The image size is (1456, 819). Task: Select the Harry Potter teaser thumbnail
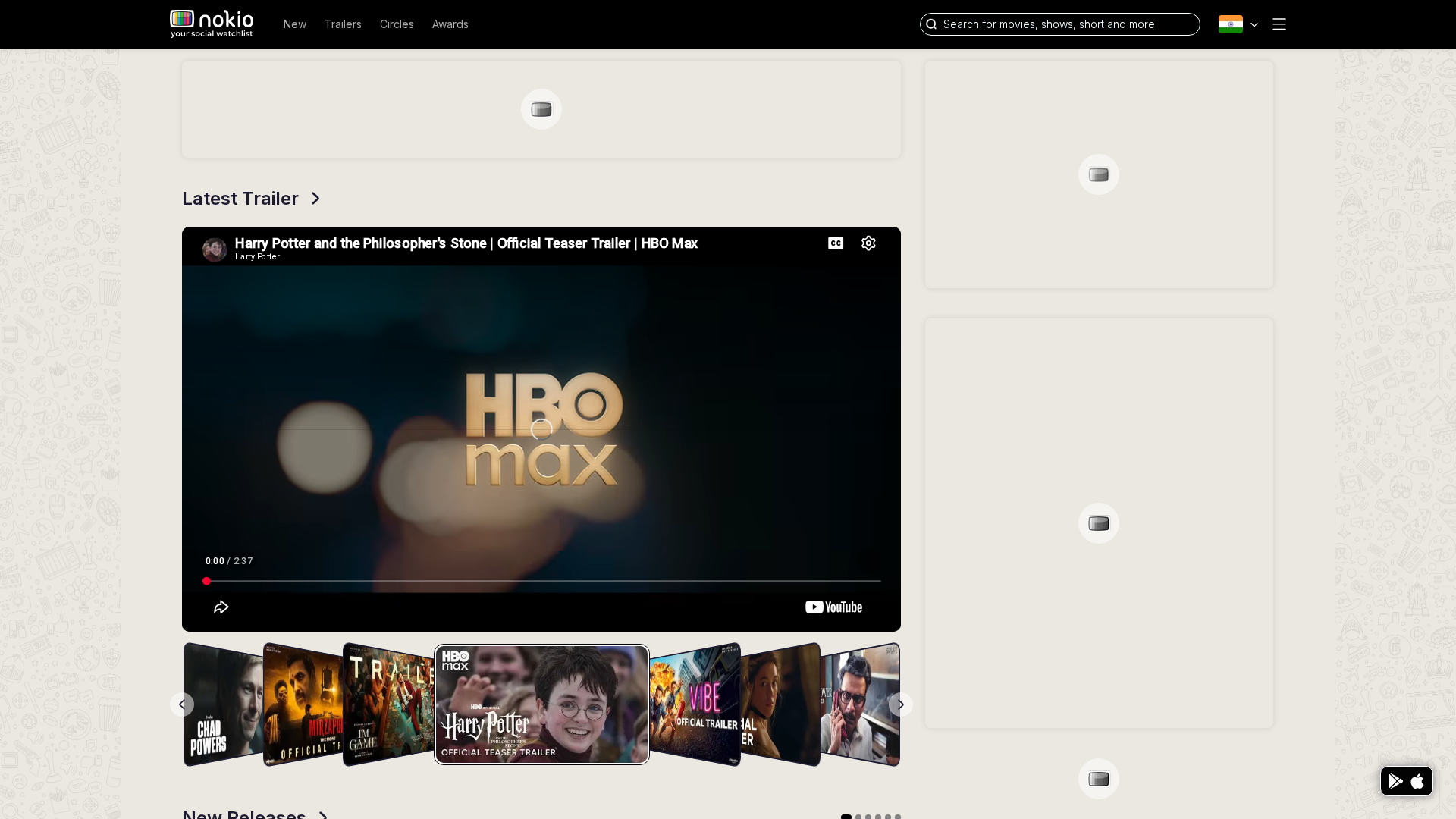point(541,704)
